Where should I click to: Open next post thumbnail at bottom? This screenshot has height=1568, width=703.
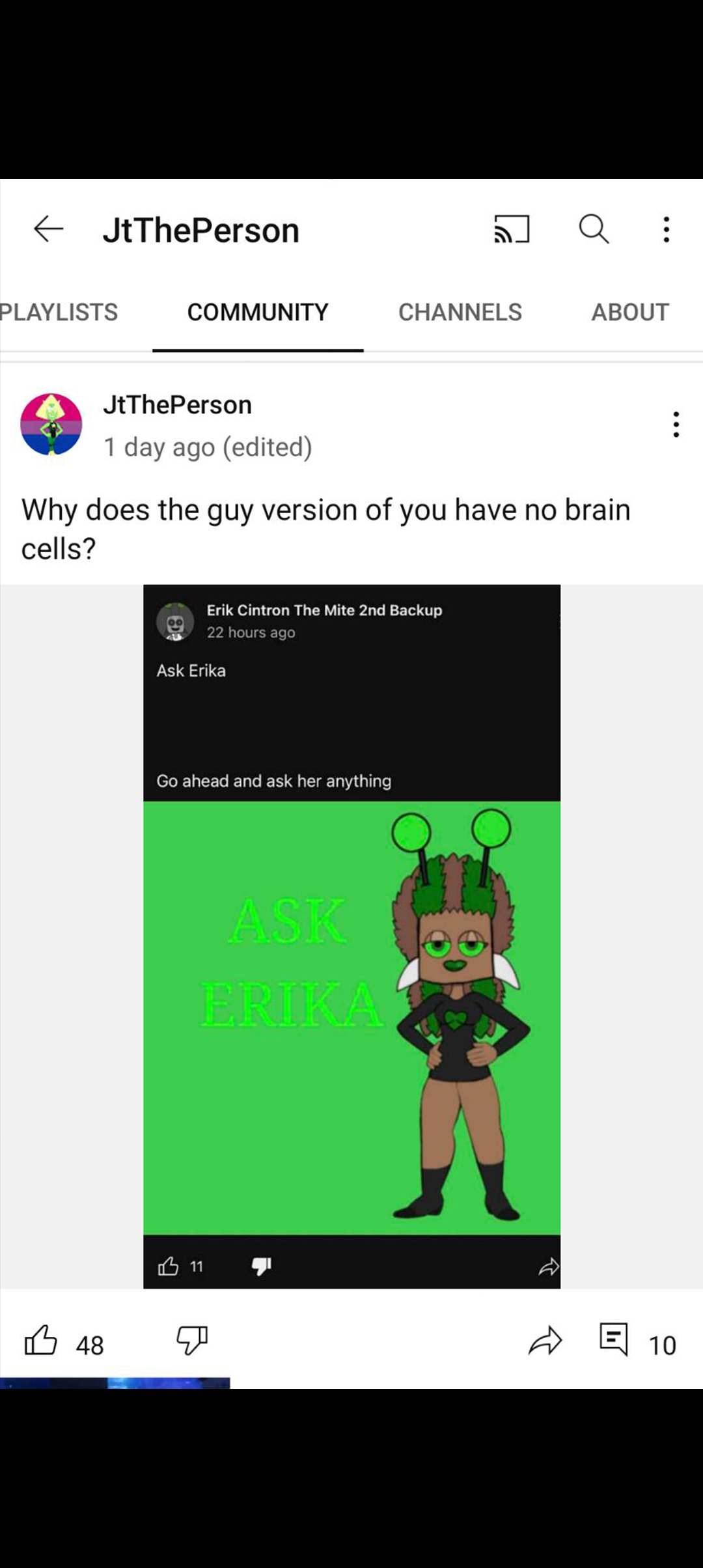point(115,1383)
